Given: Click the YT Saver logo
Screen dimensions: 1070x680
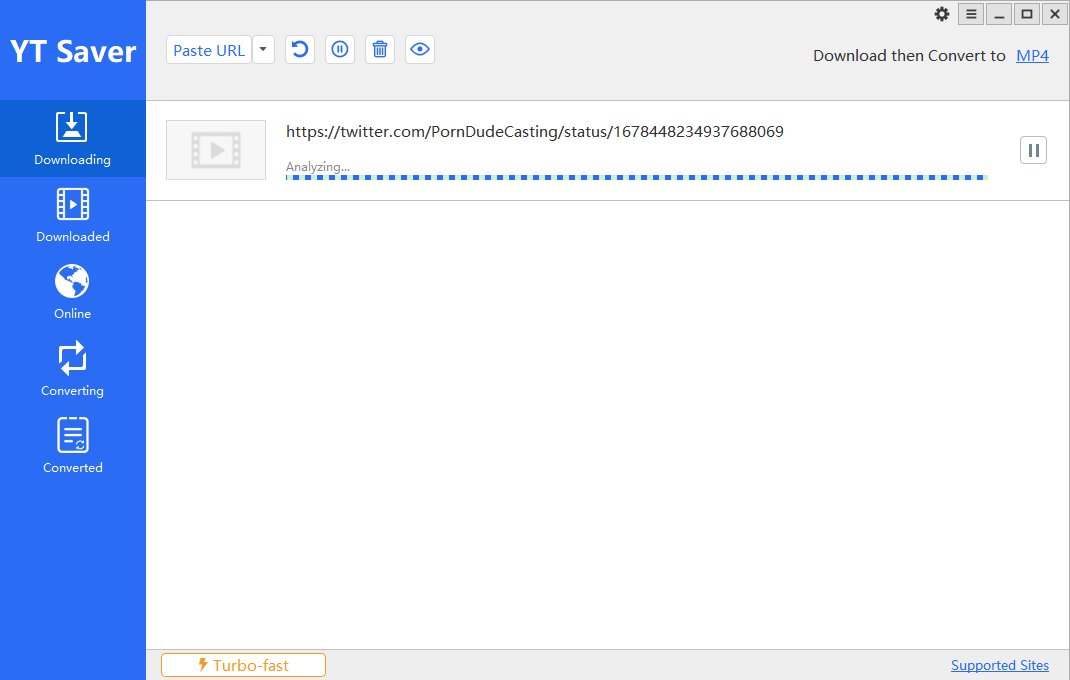Looking at the screenshot, I should point(73,52).
